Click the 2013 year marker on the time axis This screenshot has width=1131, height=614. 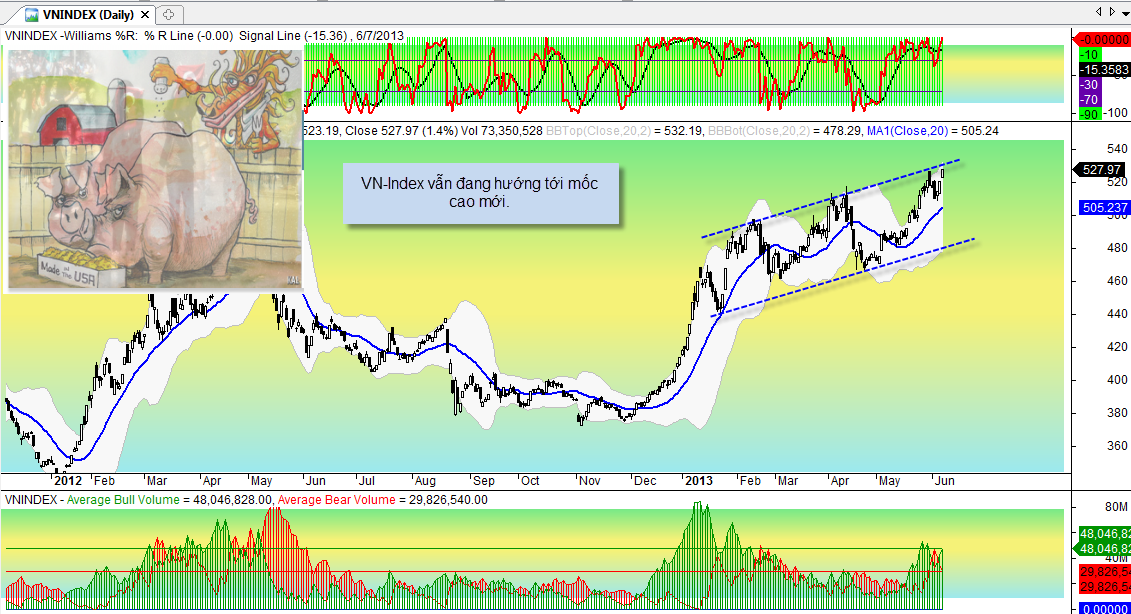pyautogui.click(x=697, y=481)
